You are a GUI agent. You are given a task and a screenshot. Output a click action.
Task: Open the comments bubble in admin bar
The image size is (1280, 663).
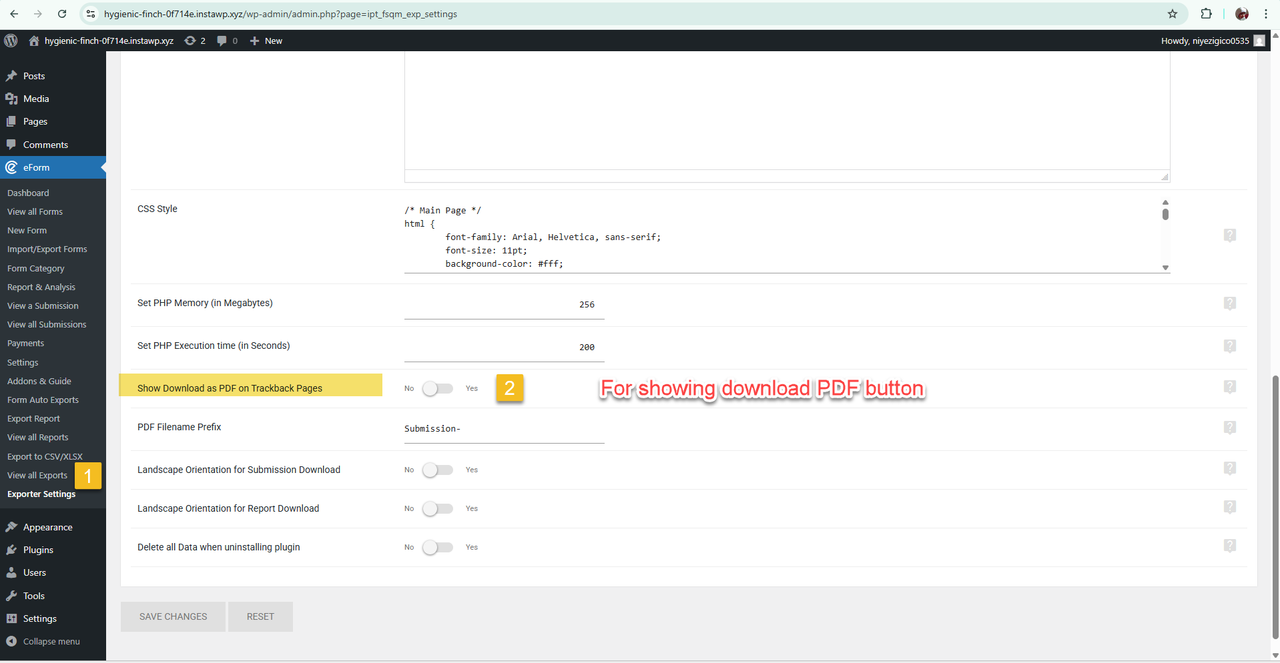(227, 40)
